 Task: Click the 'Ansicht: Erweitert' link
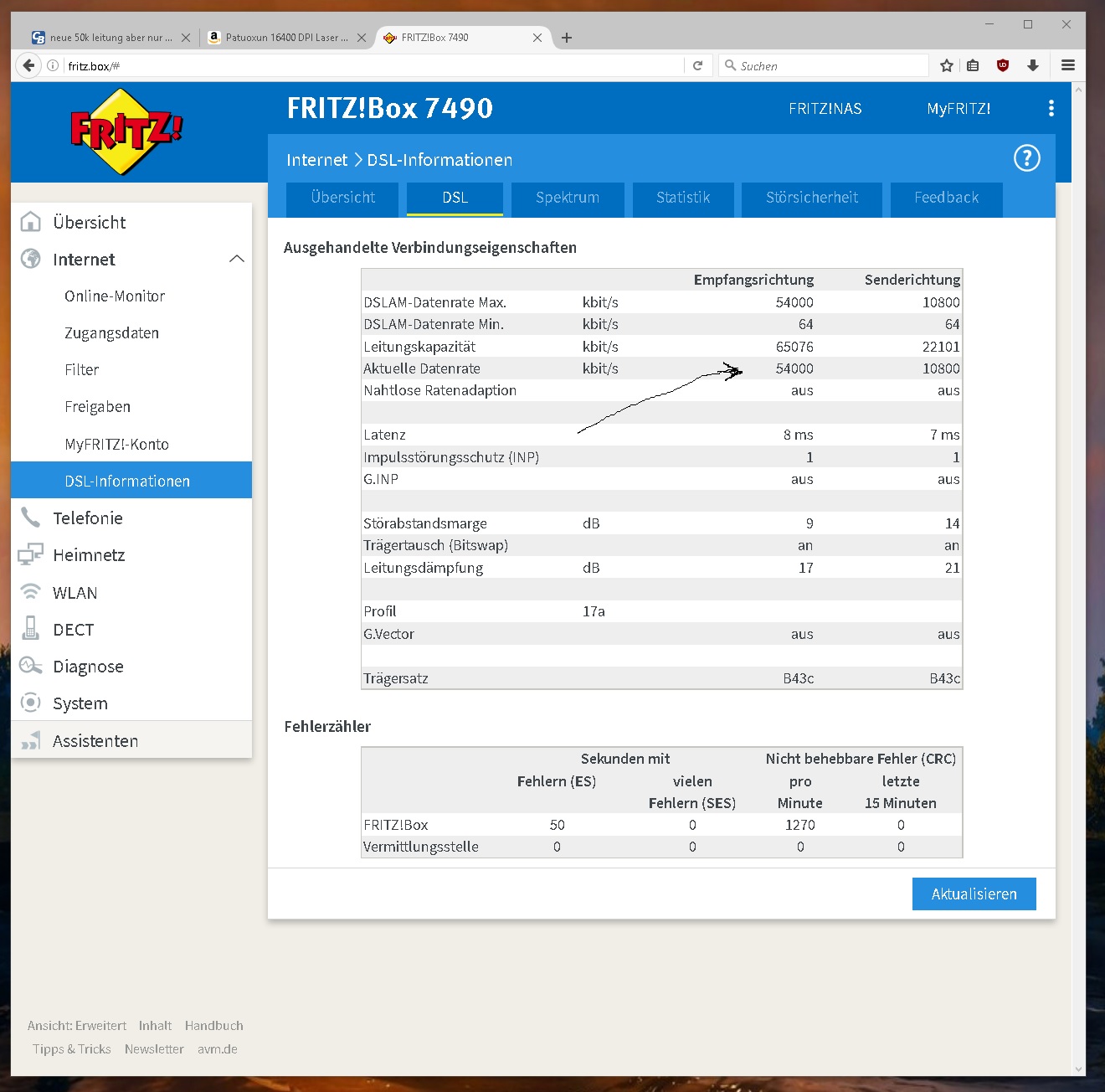point(77,1025)
